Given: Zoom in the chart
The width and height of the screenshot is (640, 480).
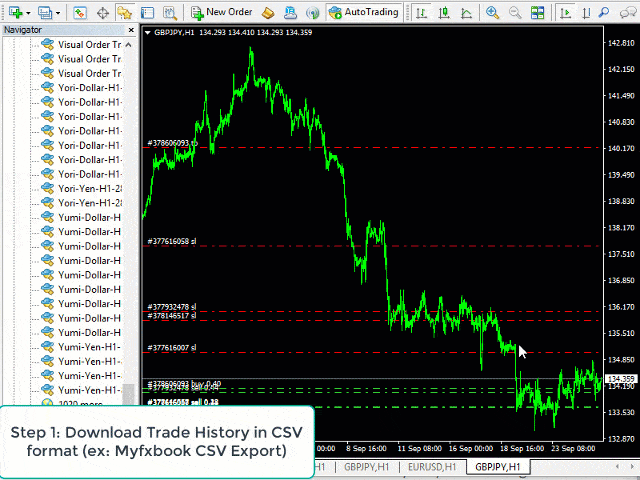Looking at the screenshot, I should (492, 13).
